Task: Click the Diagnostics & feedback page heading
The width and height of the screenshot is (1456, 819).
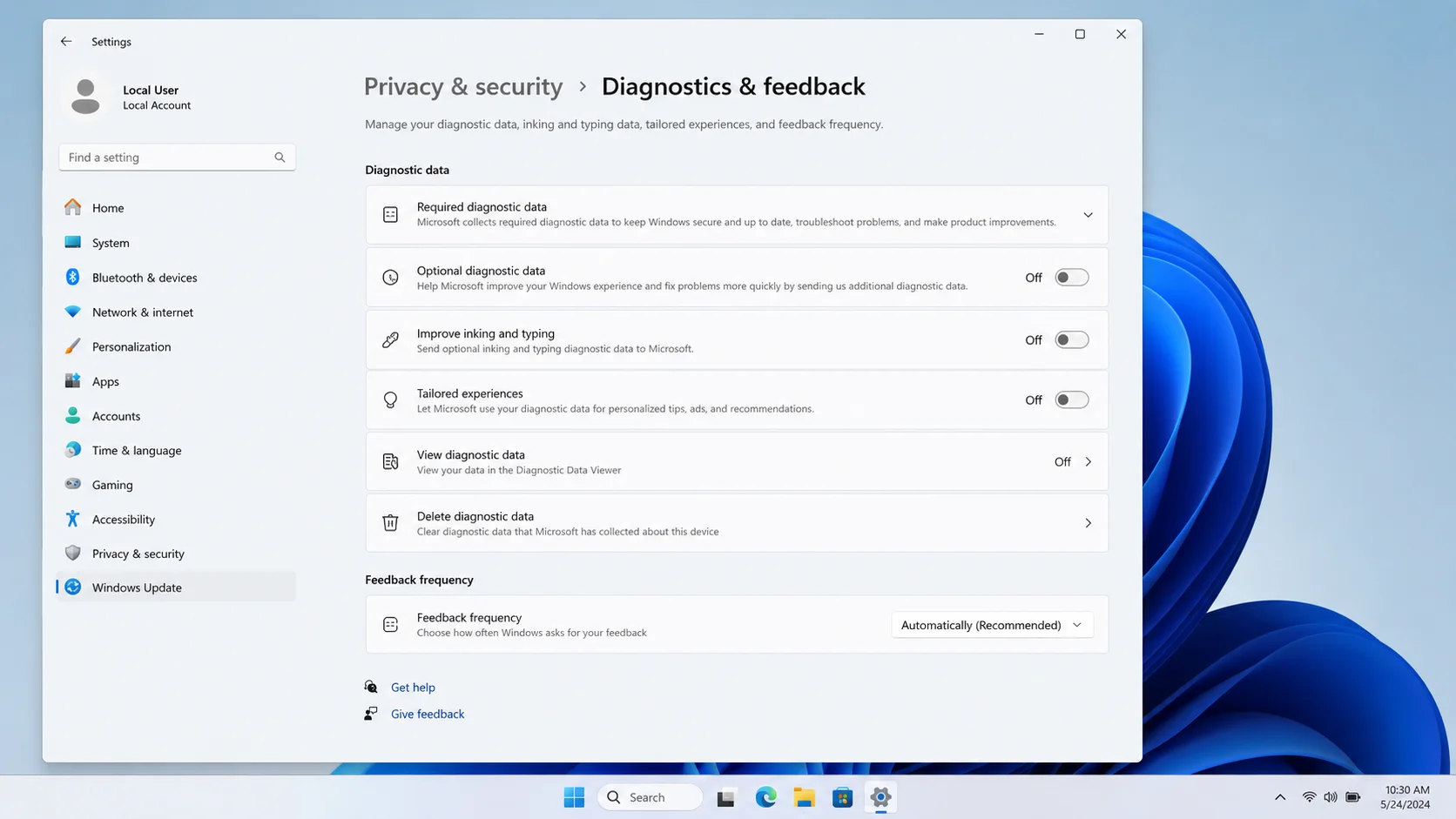Action: click(733, 86)
